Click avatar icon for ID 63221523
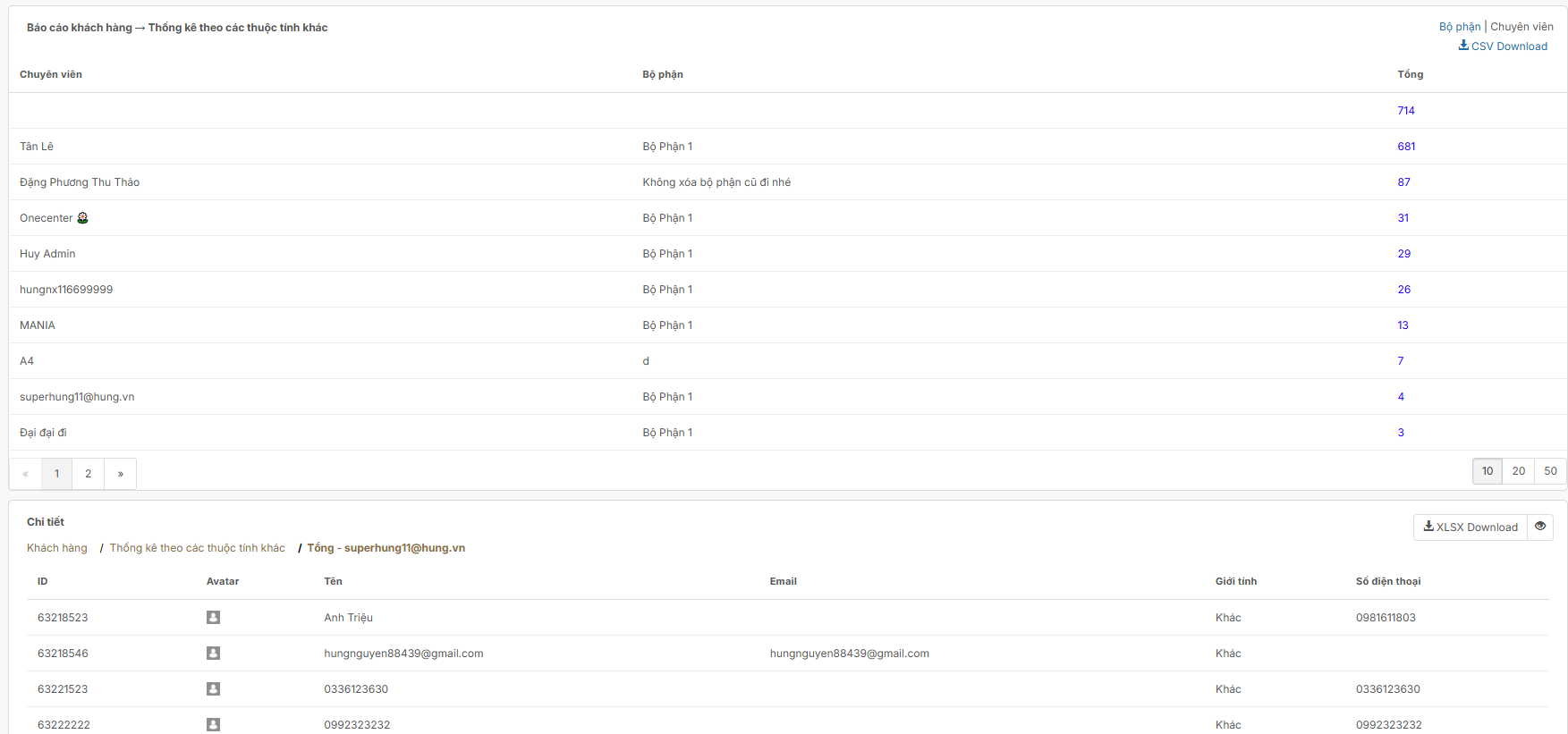The width and height of the screenshot is (1568, 734). (x=213, y=689)
